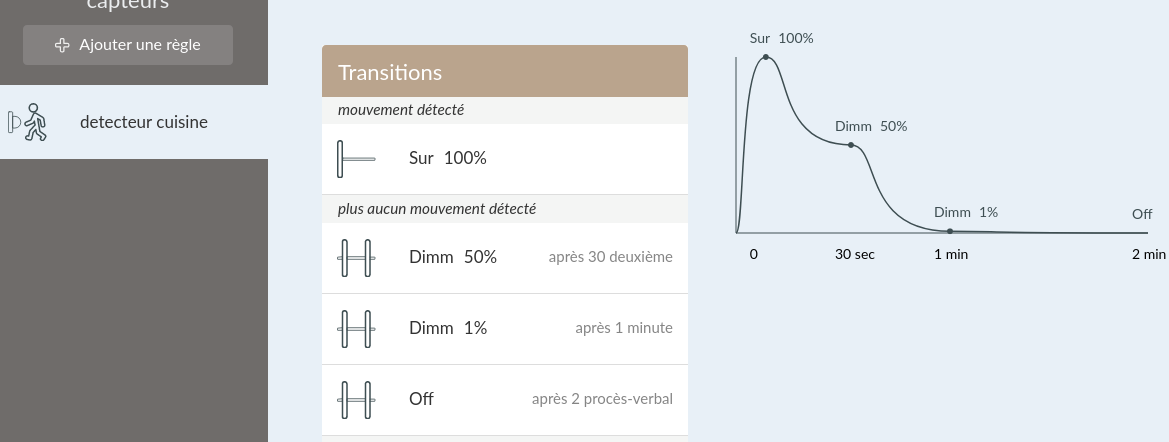Click the Dimm 1% point on the curve
The width and height of the screenshot is (1169, 442).
[x=950, y=231]
